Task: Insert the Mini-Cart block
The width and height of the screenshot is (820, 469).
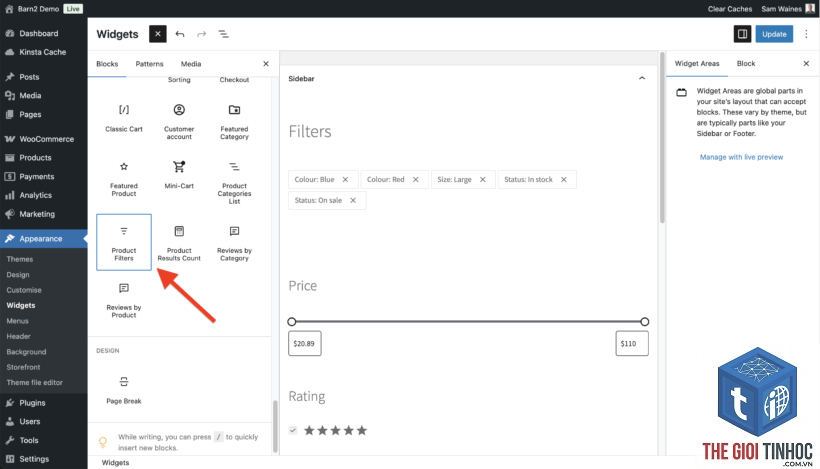Action: (x=179, y=176)
